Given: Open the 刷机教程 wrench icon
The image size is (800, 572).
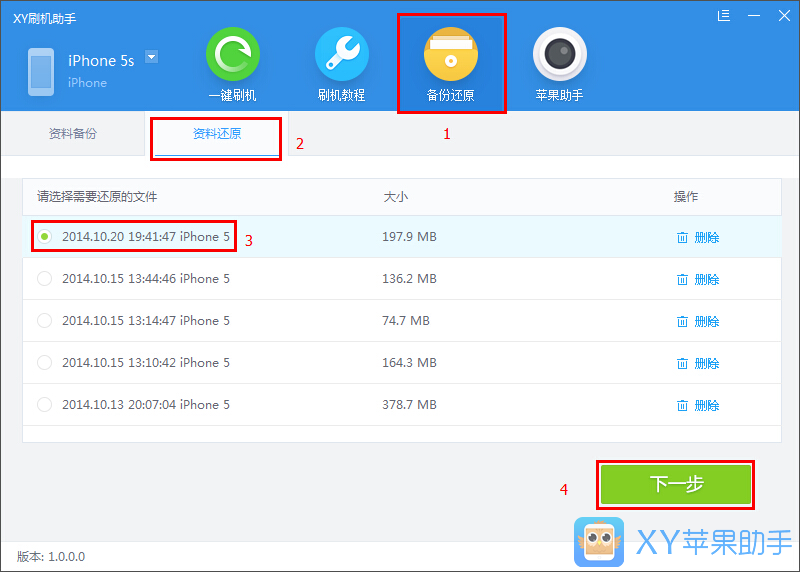Looking at the screenshot, I should click(342, 54).
